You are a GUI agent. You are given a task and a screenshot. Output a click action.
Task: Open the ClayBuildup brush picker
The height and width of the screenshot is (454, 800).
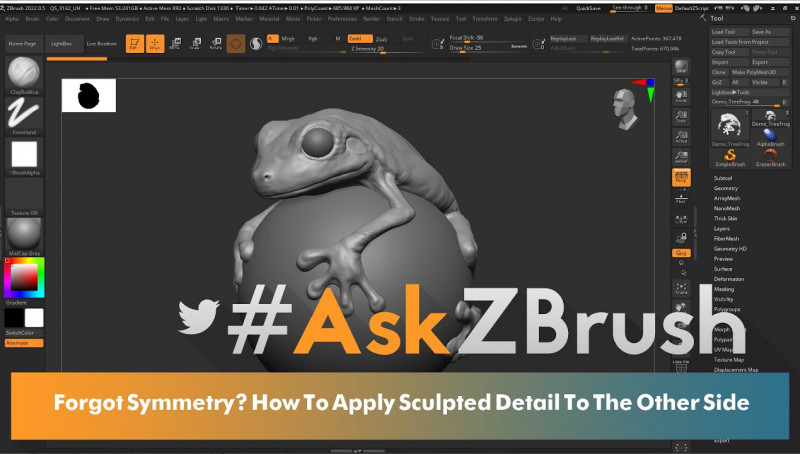tap(24, 75)
